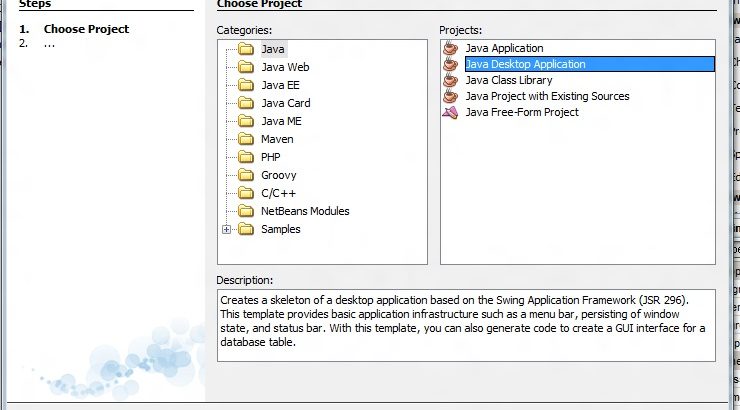
Task: Click the Java Project with Existing Sources icon
Action: coord(451,96)
